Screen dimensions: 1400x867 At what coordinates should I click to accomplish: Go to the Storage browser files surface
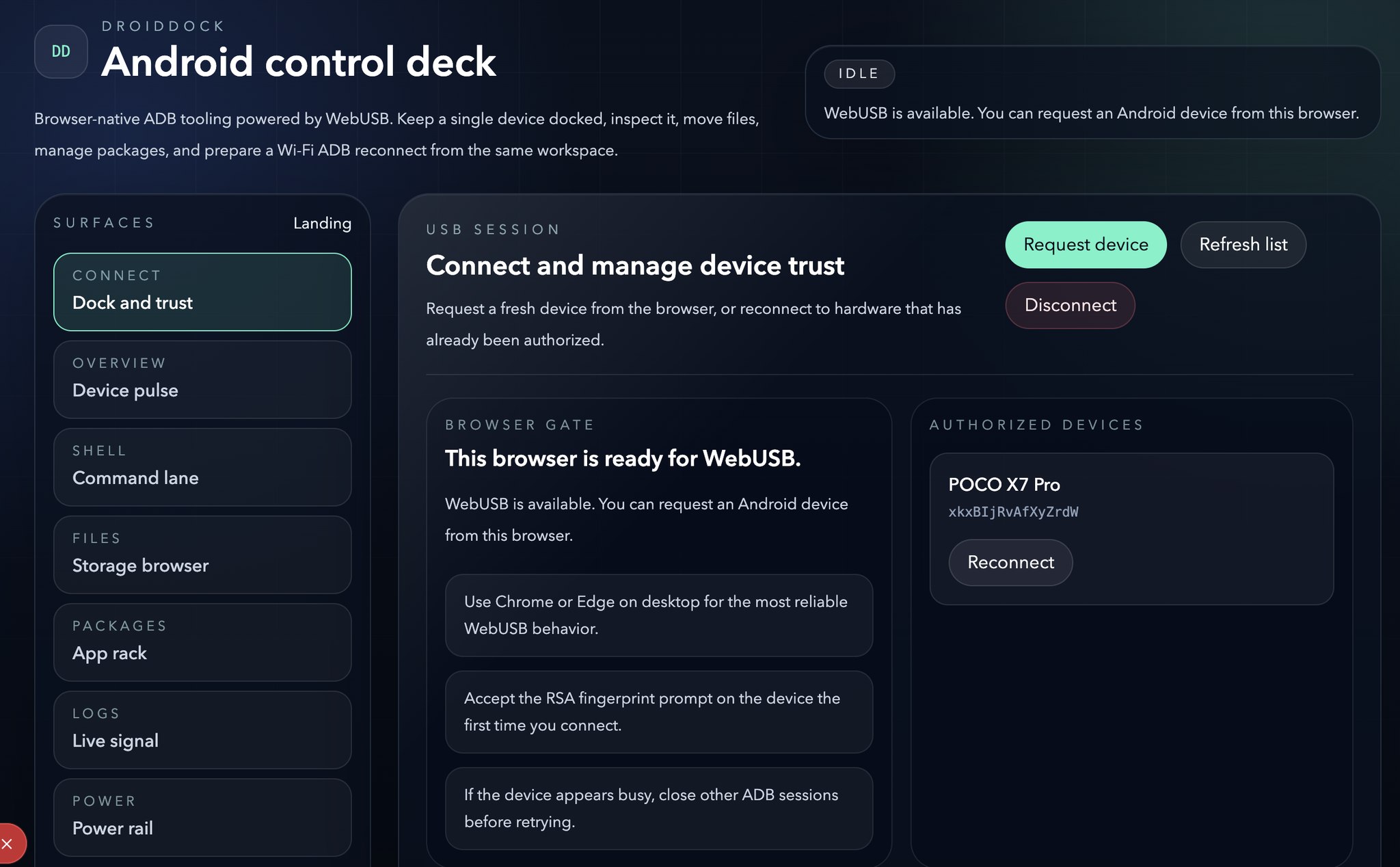point(202,555)
